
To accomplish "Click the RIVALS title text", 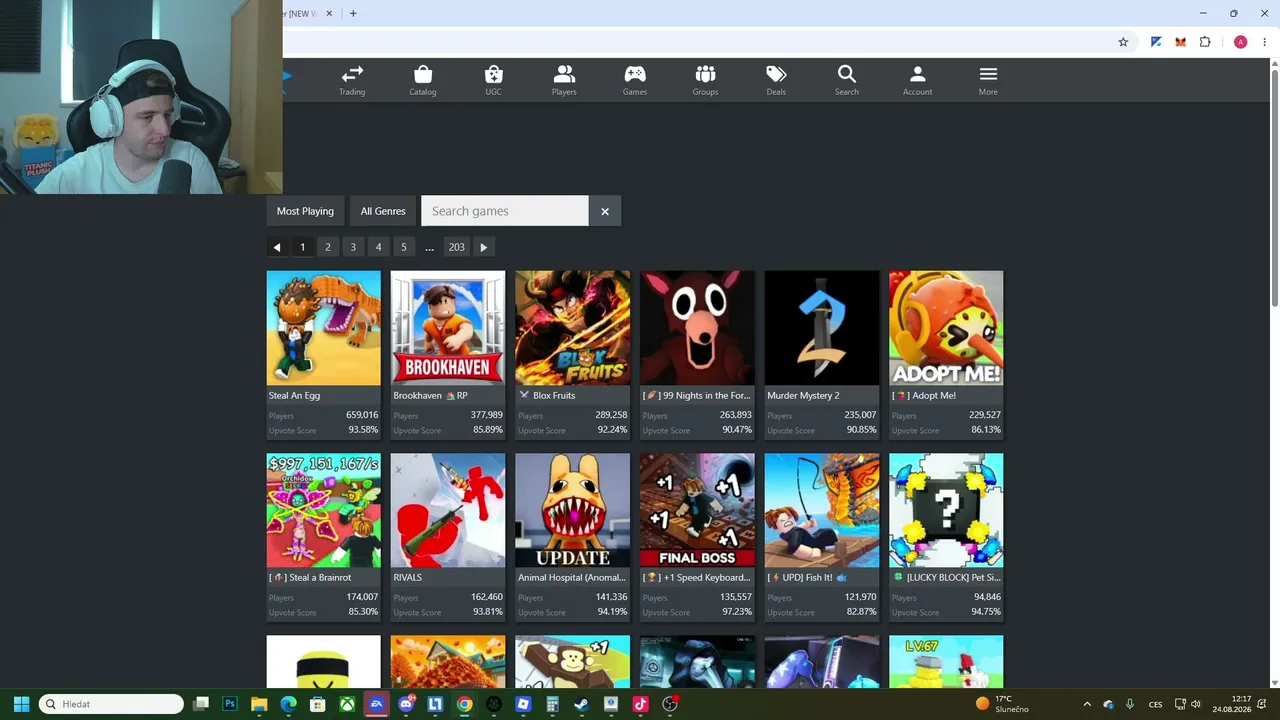I will click(407, 578).
